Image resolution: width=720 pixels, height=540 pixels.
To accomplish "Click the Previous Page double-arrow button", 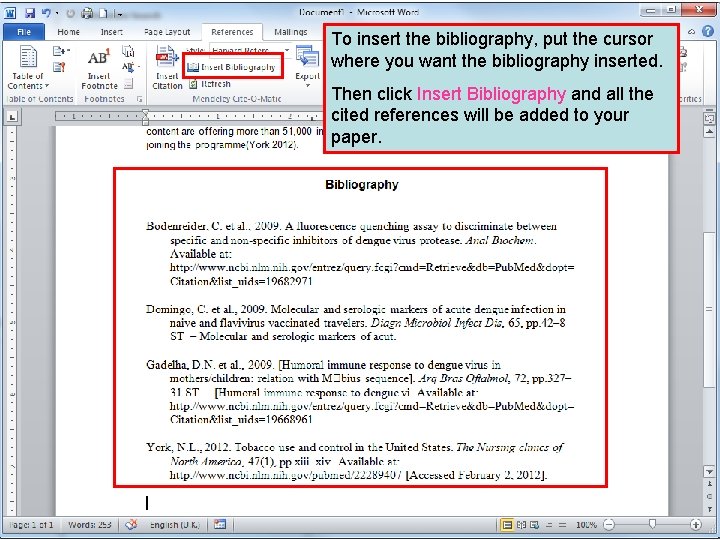I will click(709, 484).
